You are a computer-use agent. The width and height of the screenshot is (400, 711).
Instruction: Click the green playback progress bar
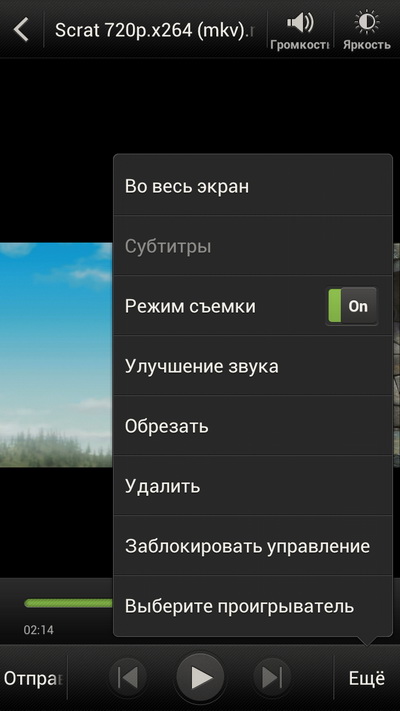click(68, 603)
